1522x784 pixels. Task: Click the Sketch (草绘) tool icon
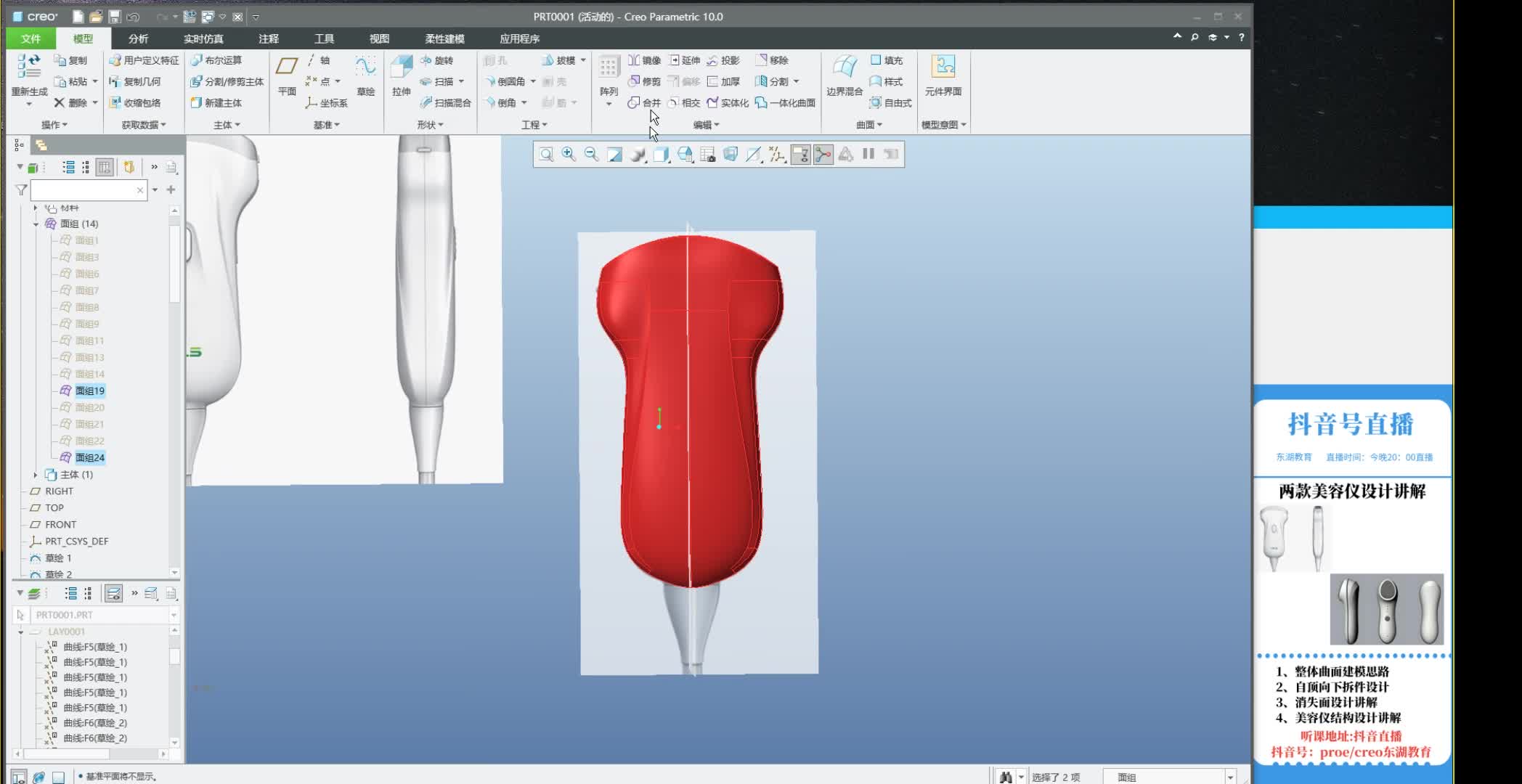tap(365, 75)
